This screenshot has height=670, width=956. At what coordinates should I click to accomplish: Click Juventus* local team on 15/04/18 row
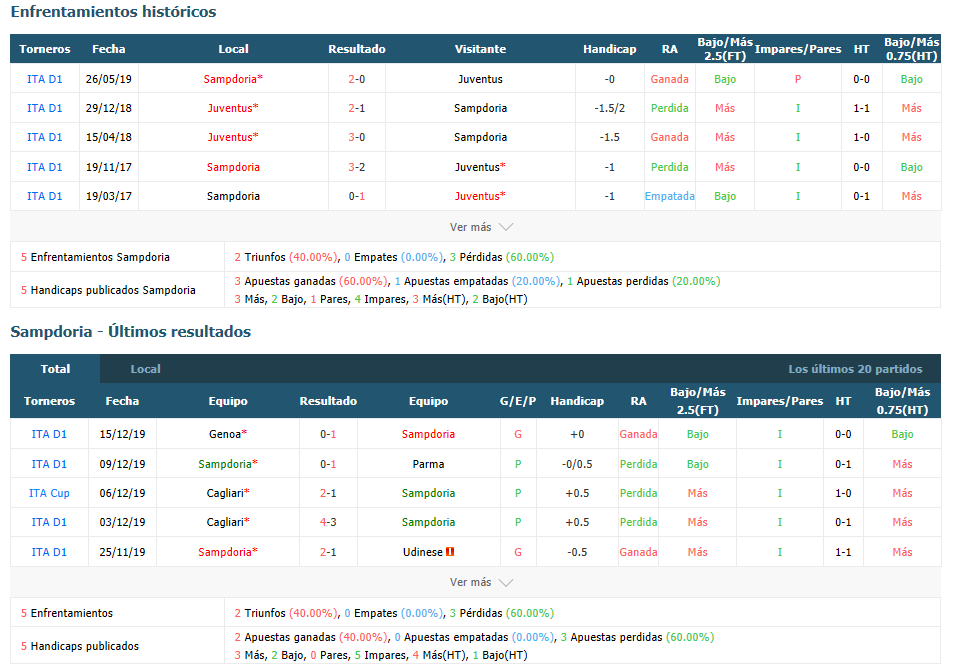click(x=233, y=137)
